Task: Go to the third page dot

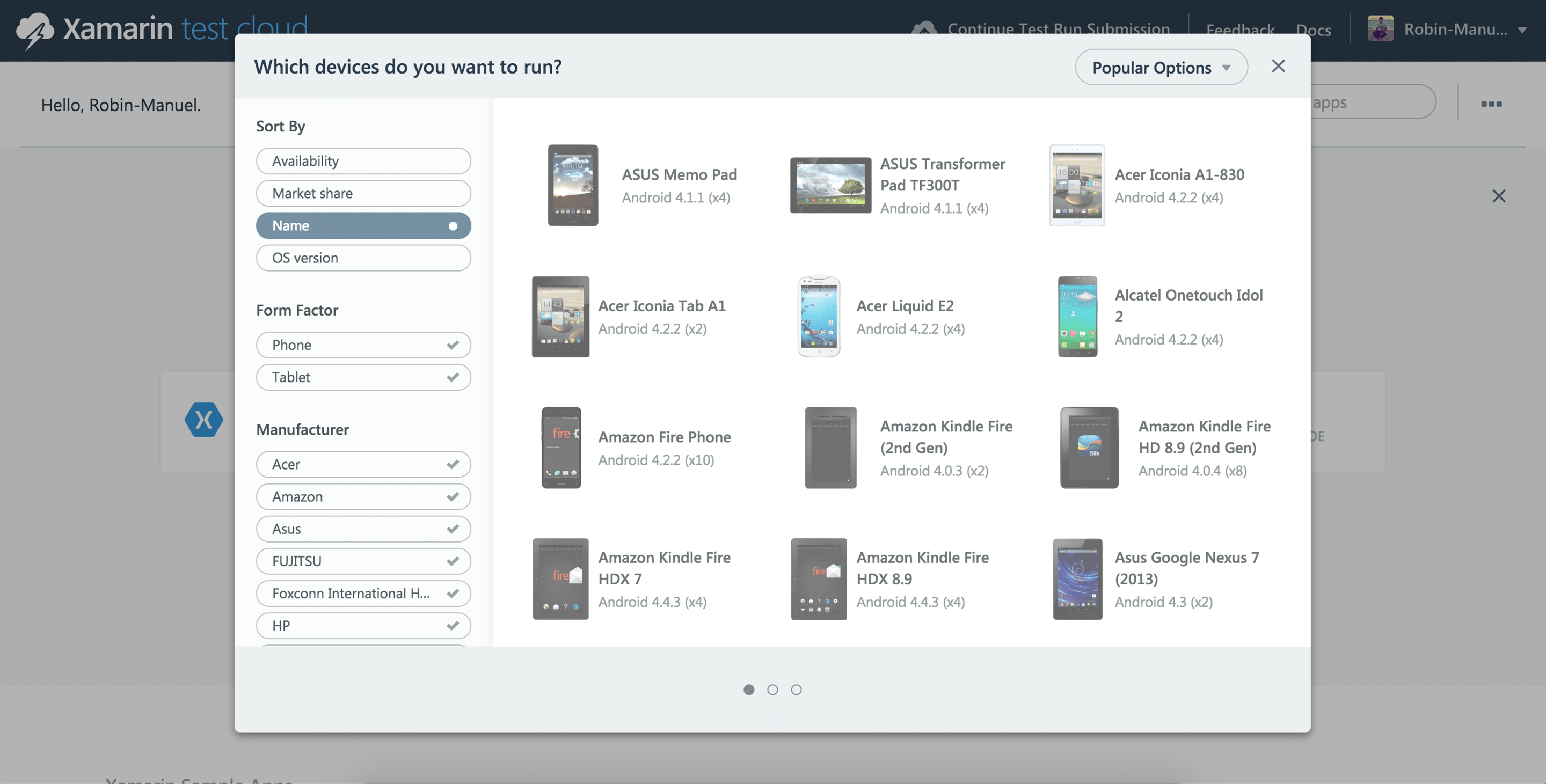Action: pos(796,690)
